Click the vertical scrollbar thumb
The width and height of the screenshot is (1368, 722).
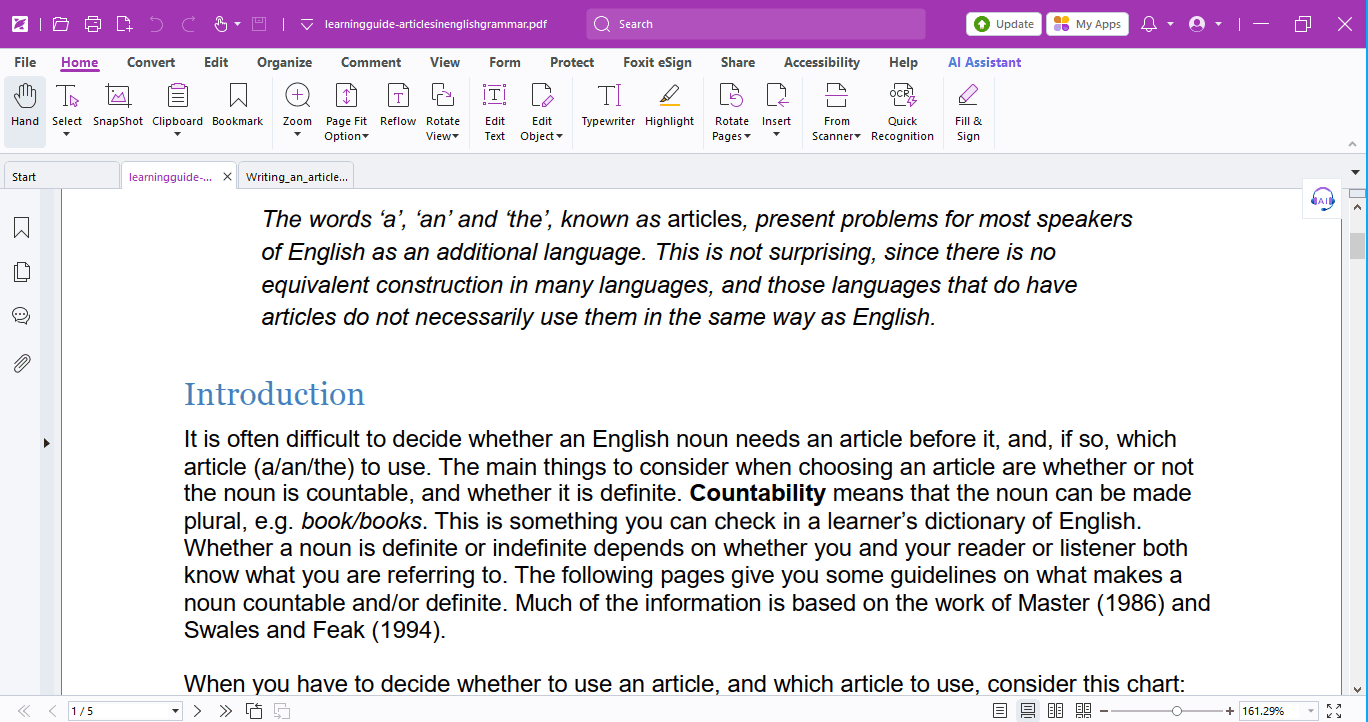click(x=1357, y=245)
